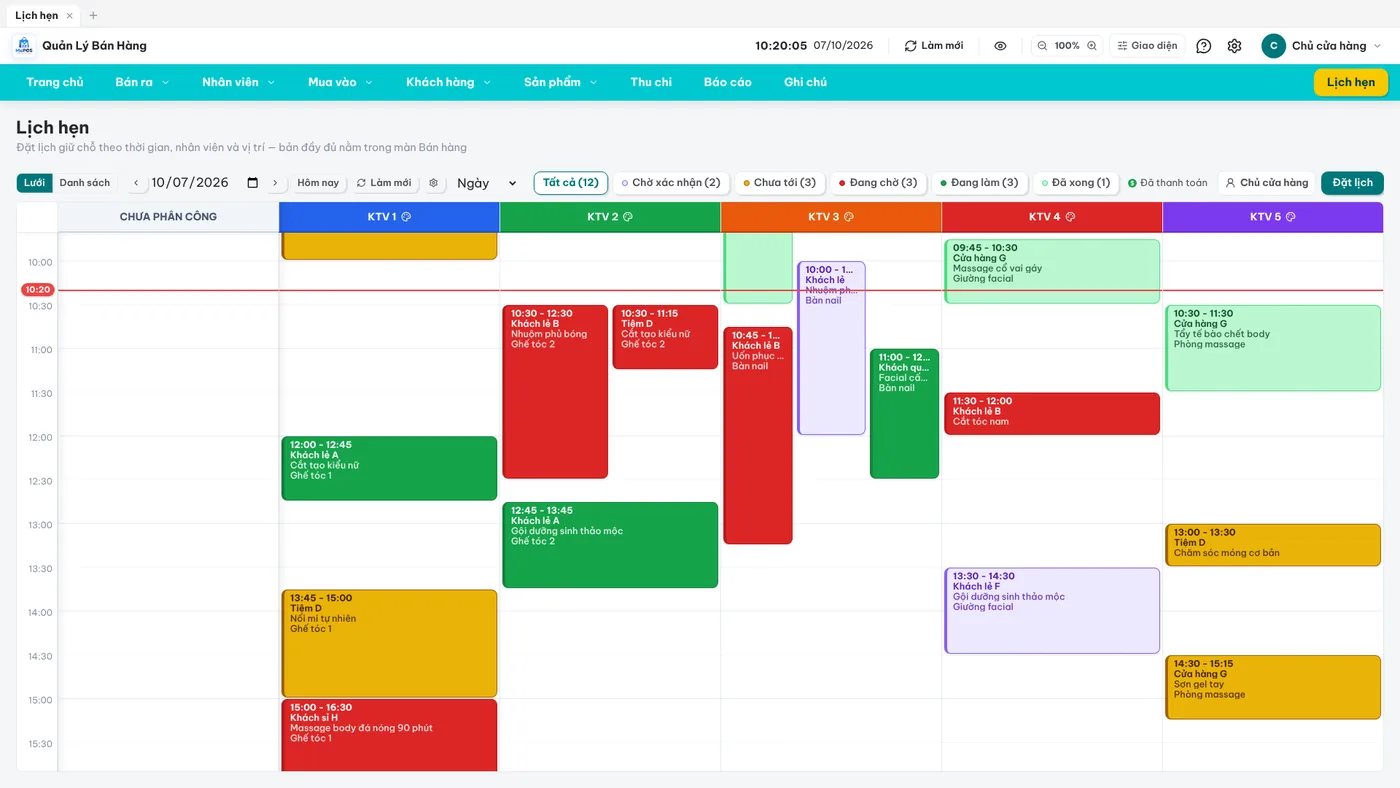
Task: Click the teal Đặt lịch button
Action: pyautogui.click(x=1352, y=183)
